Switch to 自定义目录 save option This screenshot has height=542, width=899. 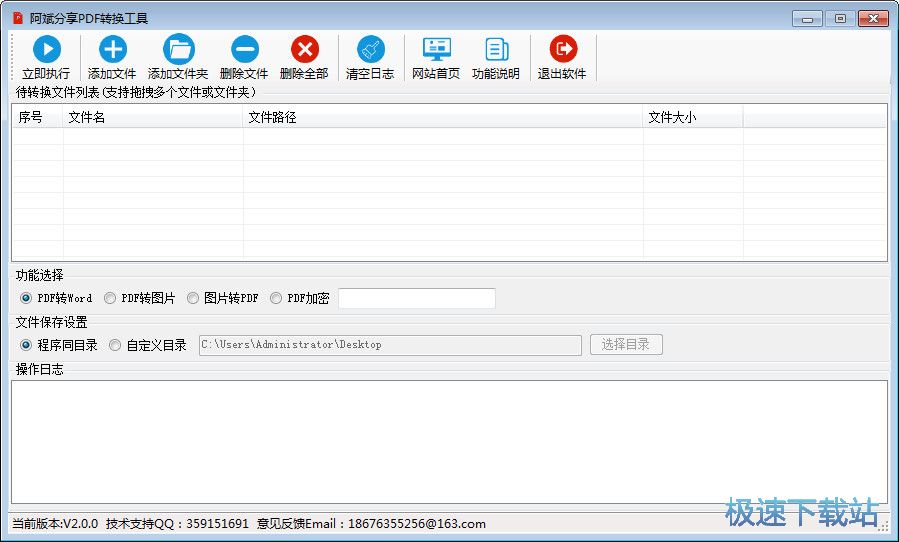click(116, 345)
